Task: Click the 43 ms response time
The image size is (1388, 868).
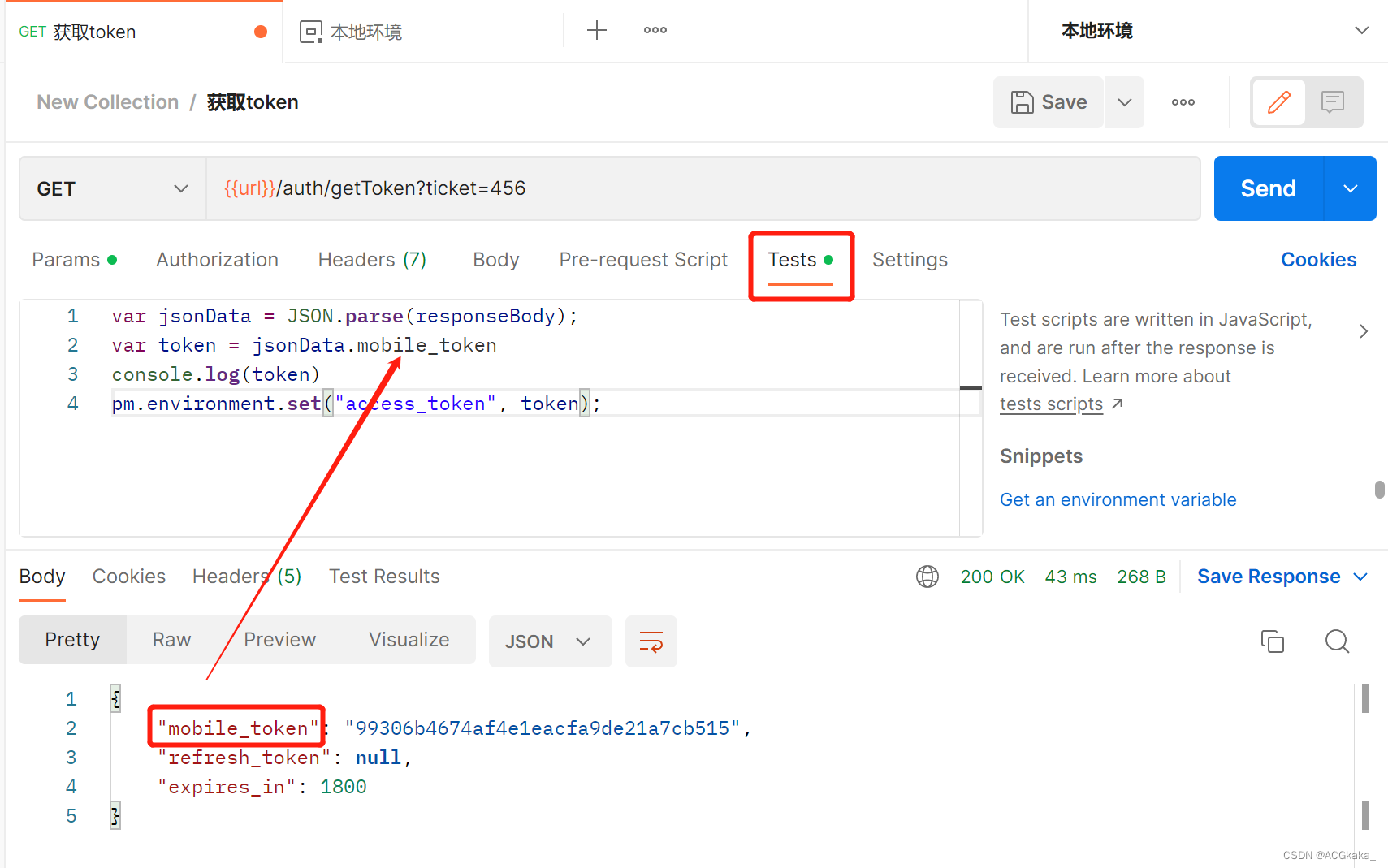Action: pyautogui.click(x=1070, y=577)
